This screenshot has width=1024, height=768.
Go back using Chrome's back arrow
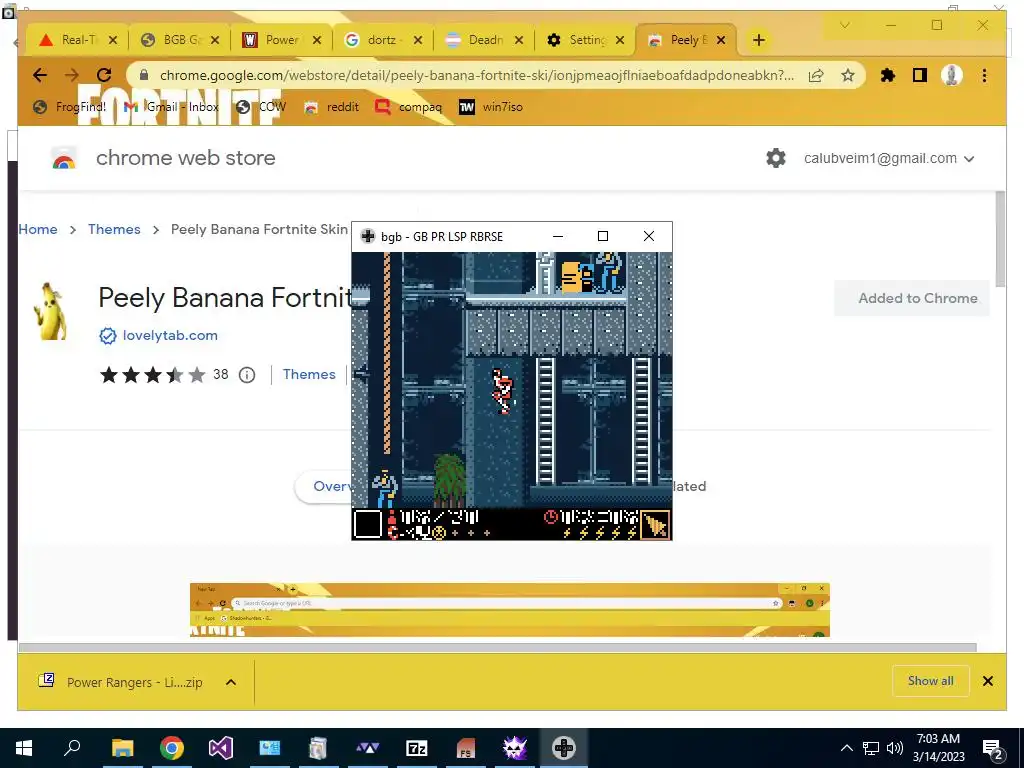tap(40, 75)
